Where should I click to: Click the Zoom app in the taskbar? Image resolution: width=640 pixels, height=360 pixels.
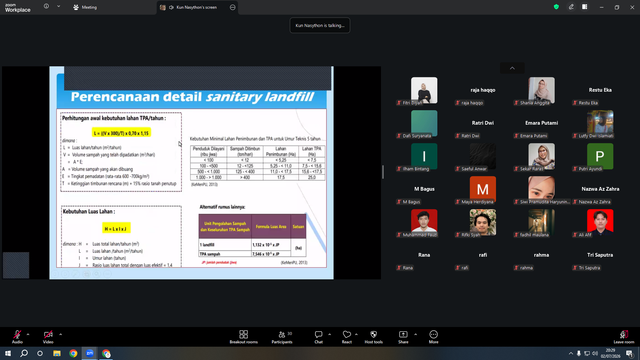90,353
